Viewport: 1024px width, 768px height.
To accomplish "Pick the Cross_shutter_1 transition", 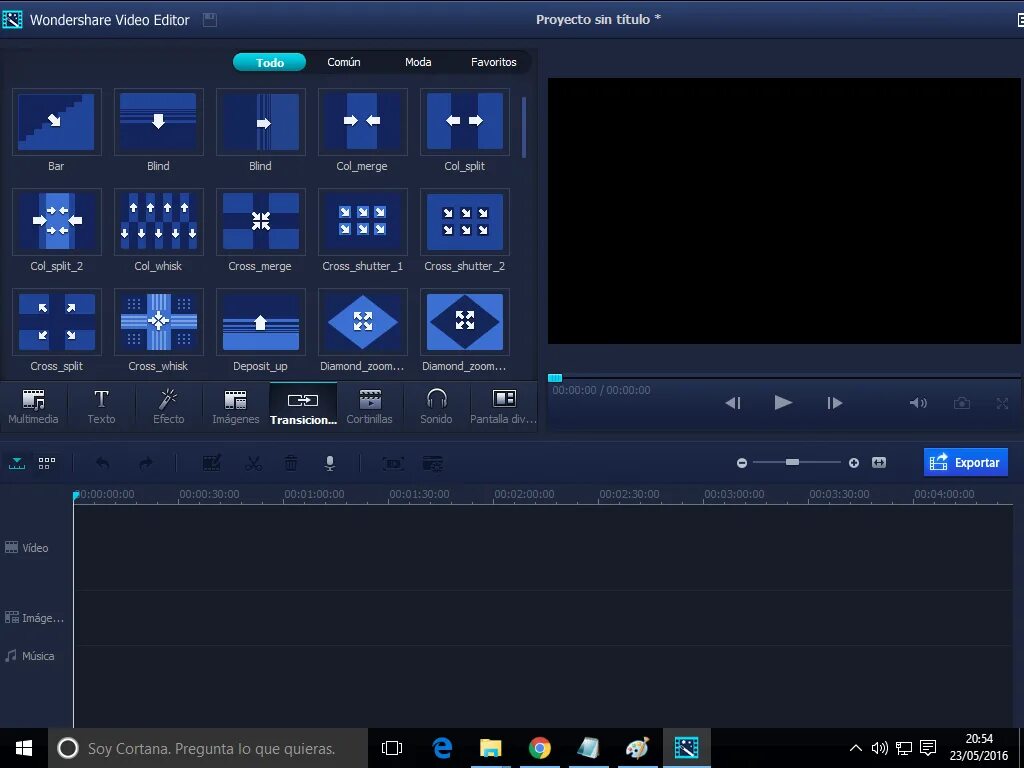I will tap(362, 222).
